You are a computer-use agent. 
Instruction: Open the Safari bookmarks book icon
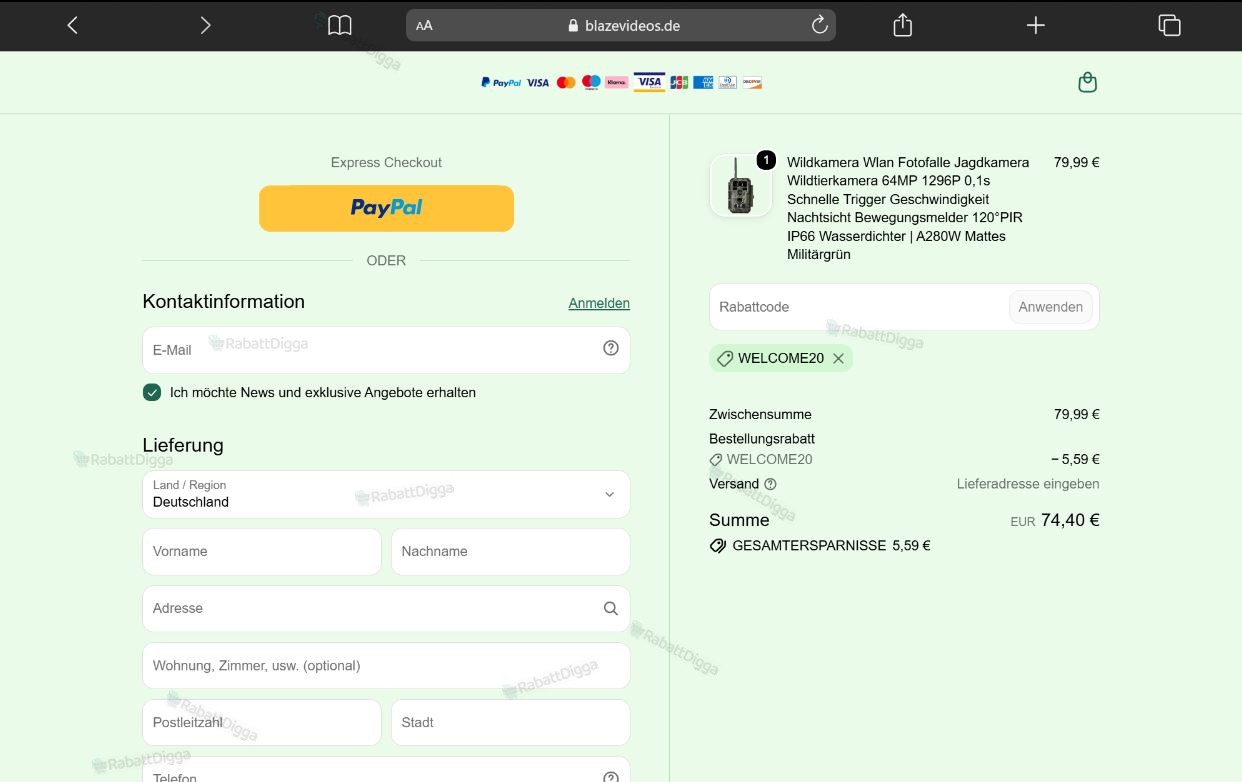[x=340, y=25]
